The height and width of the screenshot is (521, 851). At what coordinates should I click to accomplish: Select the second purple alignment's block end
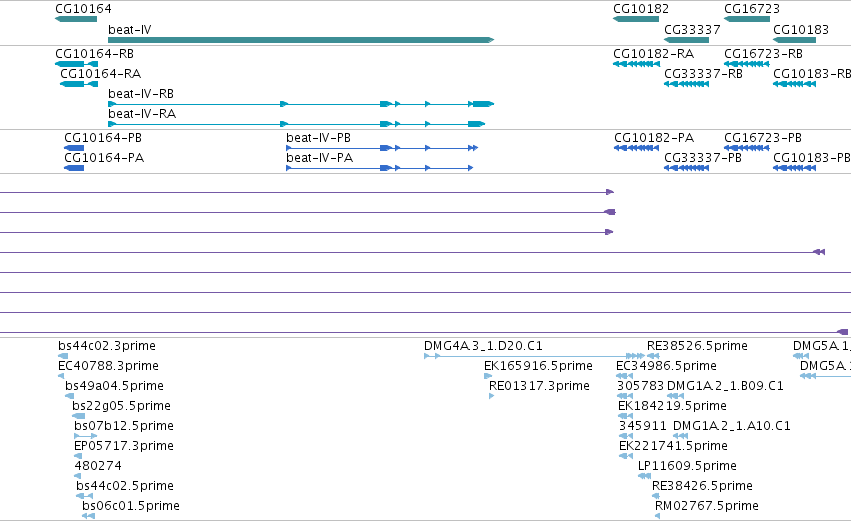[610, 212]
